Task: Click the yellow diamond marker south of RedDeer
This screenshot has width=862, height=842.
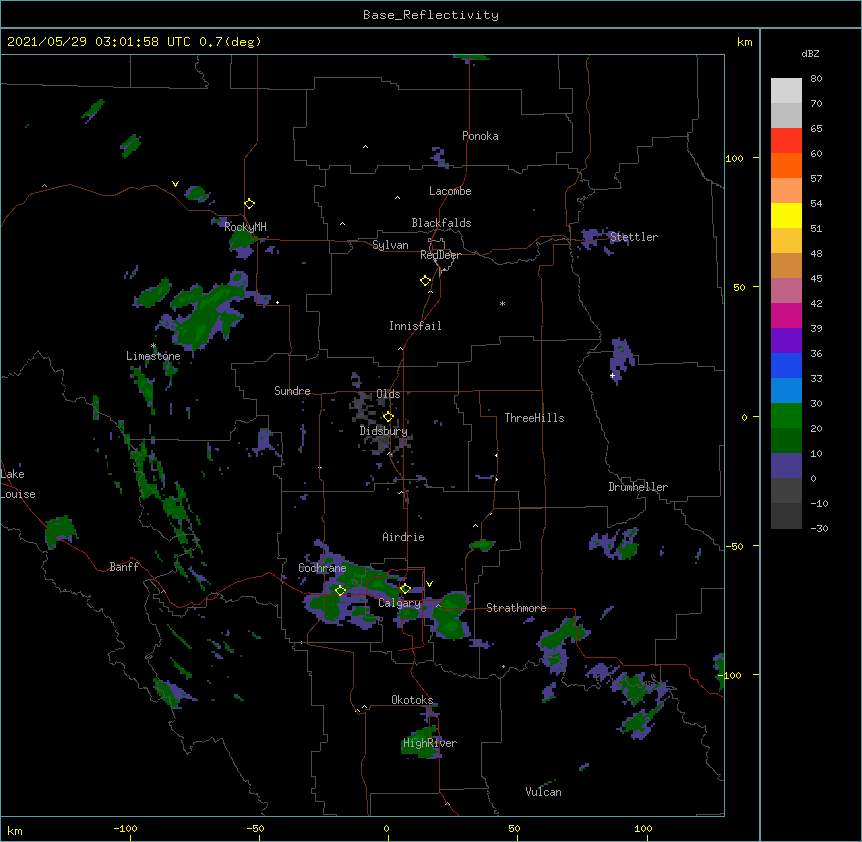Action: pyautogui.click(x=426, y=281)
